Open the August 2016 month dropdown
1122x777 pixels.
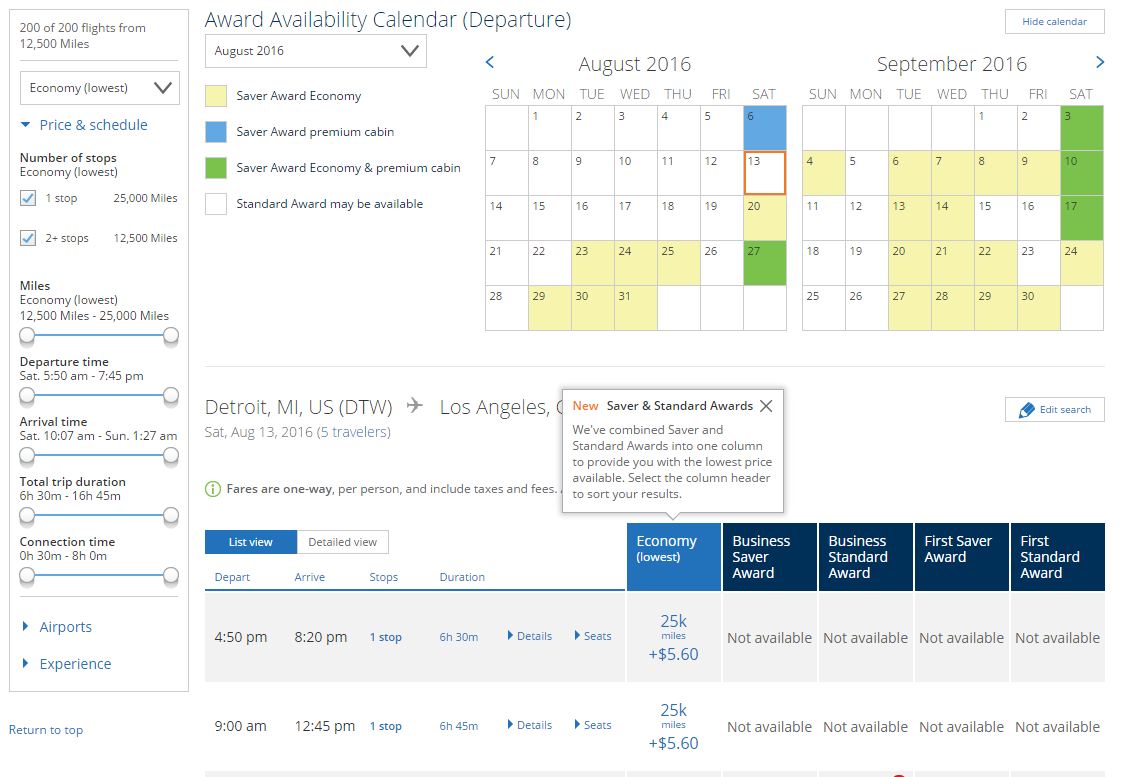[x=315, y=51]
